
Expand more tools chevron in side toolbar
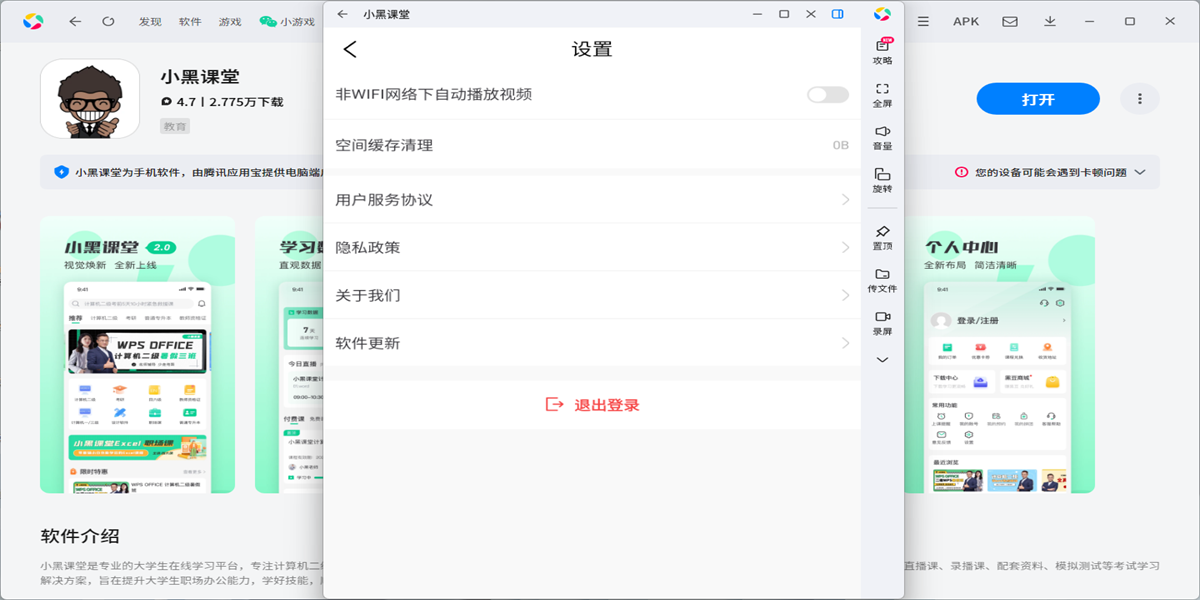click(x=882, y=360)
